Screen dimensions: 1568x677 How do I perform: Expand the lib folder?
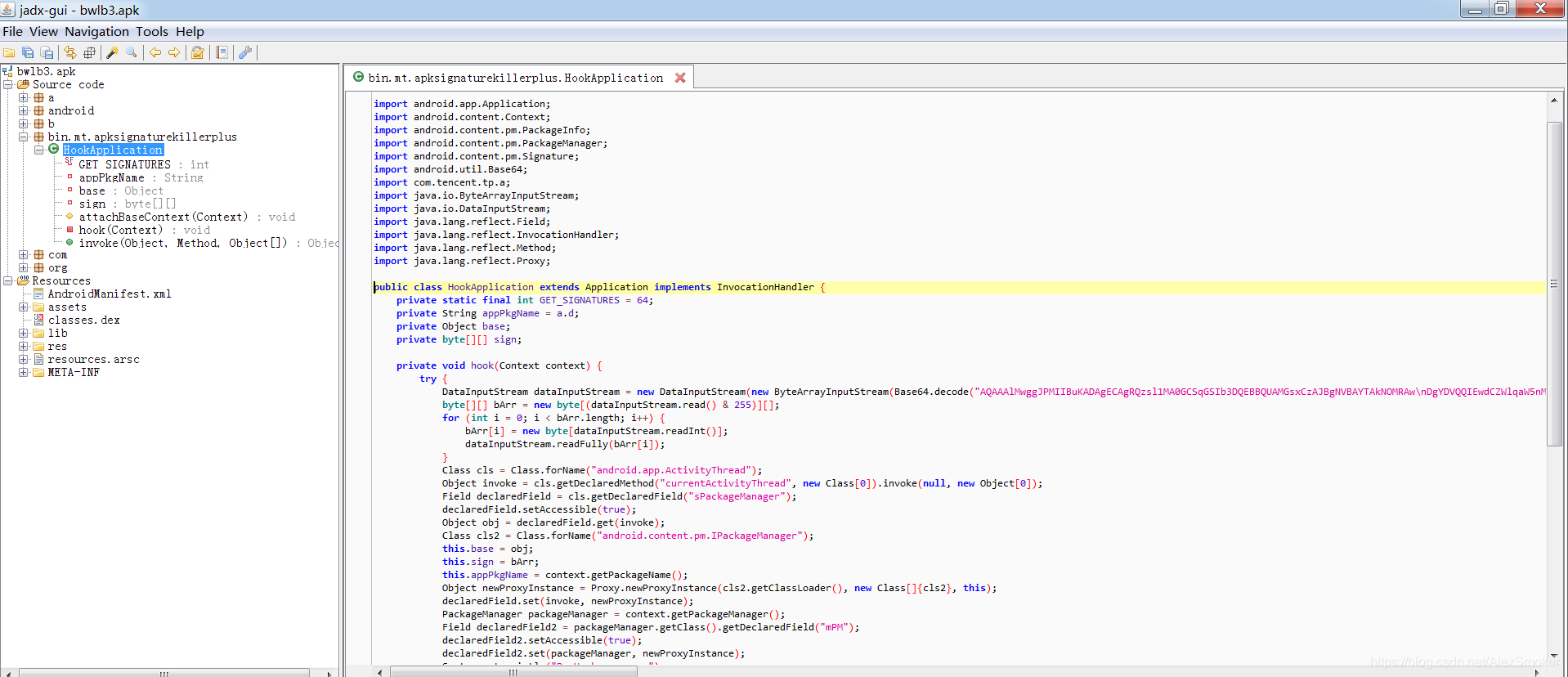coord(24,333)
